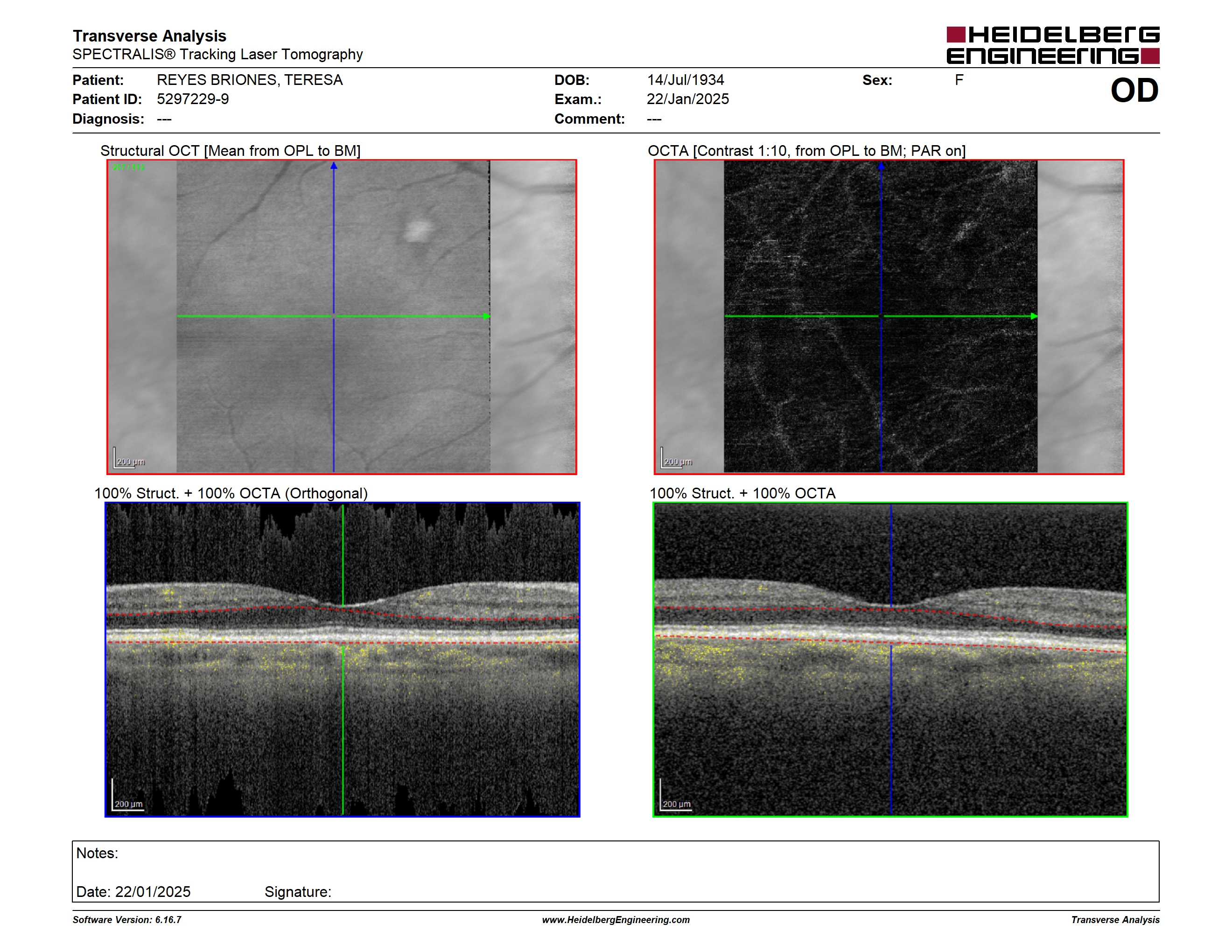The height and width of the screenshot is (952, 1232).
Task: Click the Heidelberg Engineering logo
Action: coord(1053,45)
